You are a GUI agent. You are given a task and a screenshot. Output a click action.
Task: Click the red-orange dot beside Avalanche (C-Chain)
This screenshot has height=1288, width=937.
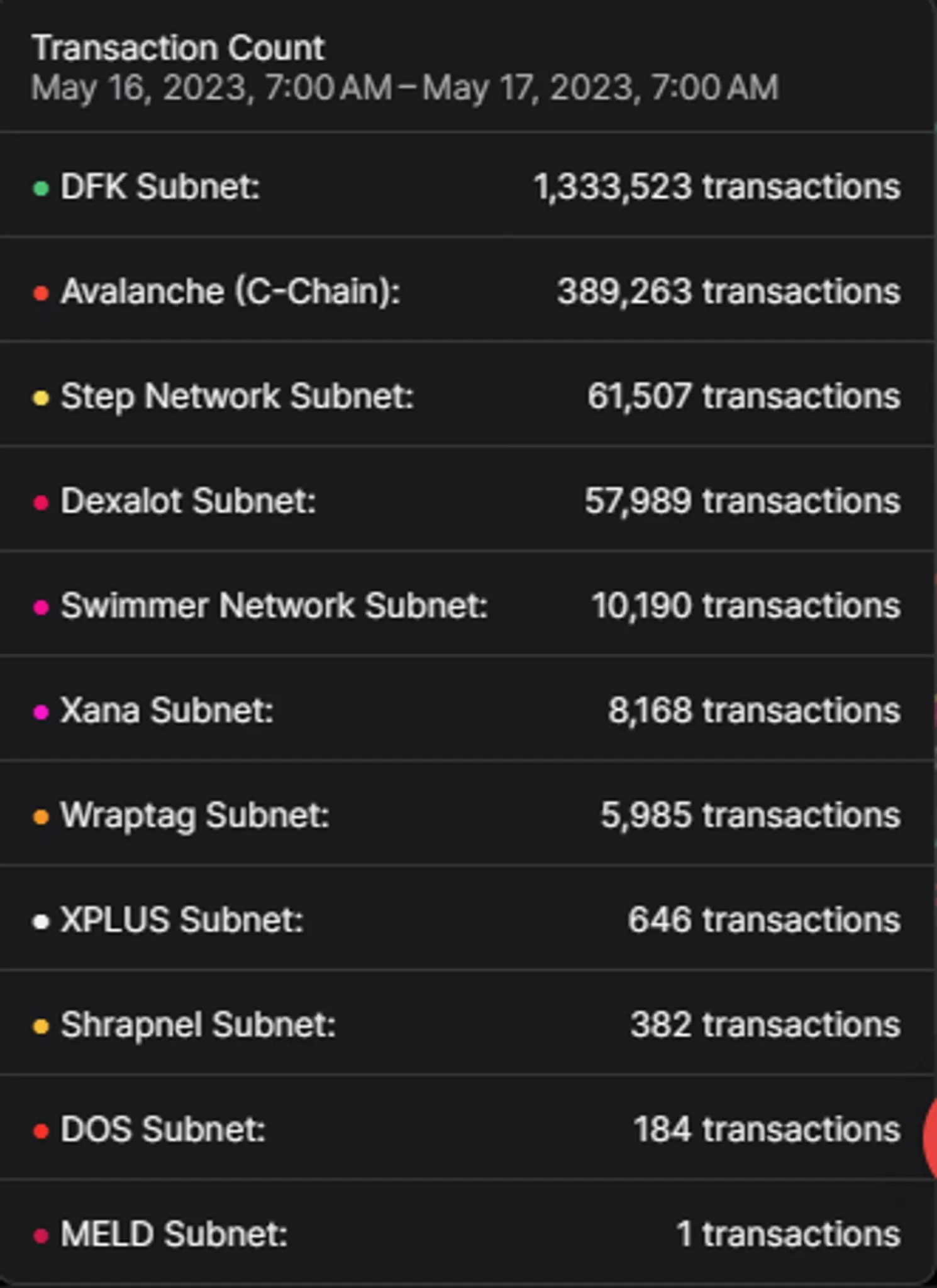click(41, 293)
